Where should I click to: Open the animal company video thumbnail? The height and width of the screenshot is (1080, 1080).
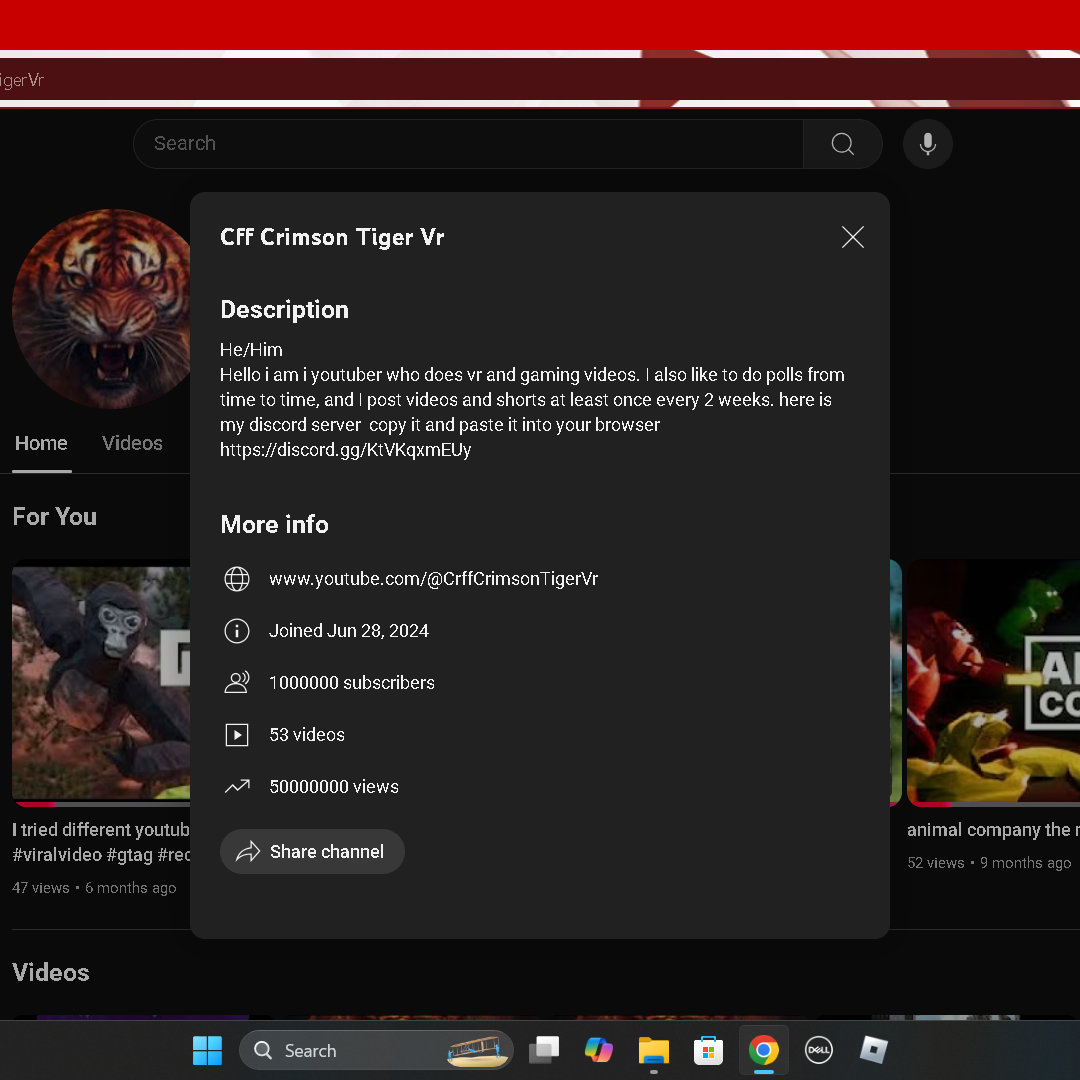(x=993, y=683)
